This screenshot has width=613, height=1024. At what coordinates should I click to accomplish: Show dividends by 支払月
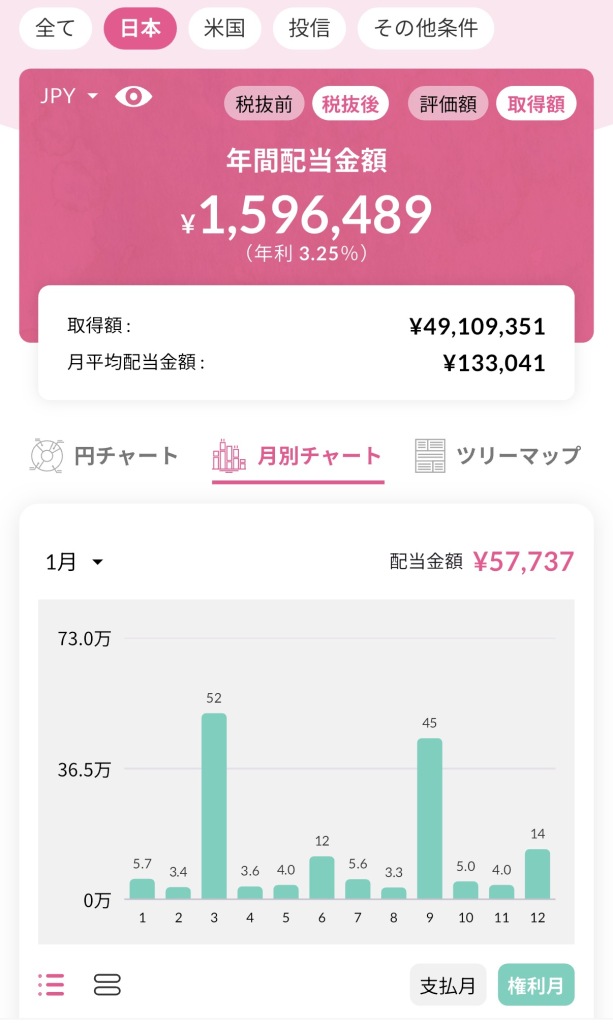448,985
